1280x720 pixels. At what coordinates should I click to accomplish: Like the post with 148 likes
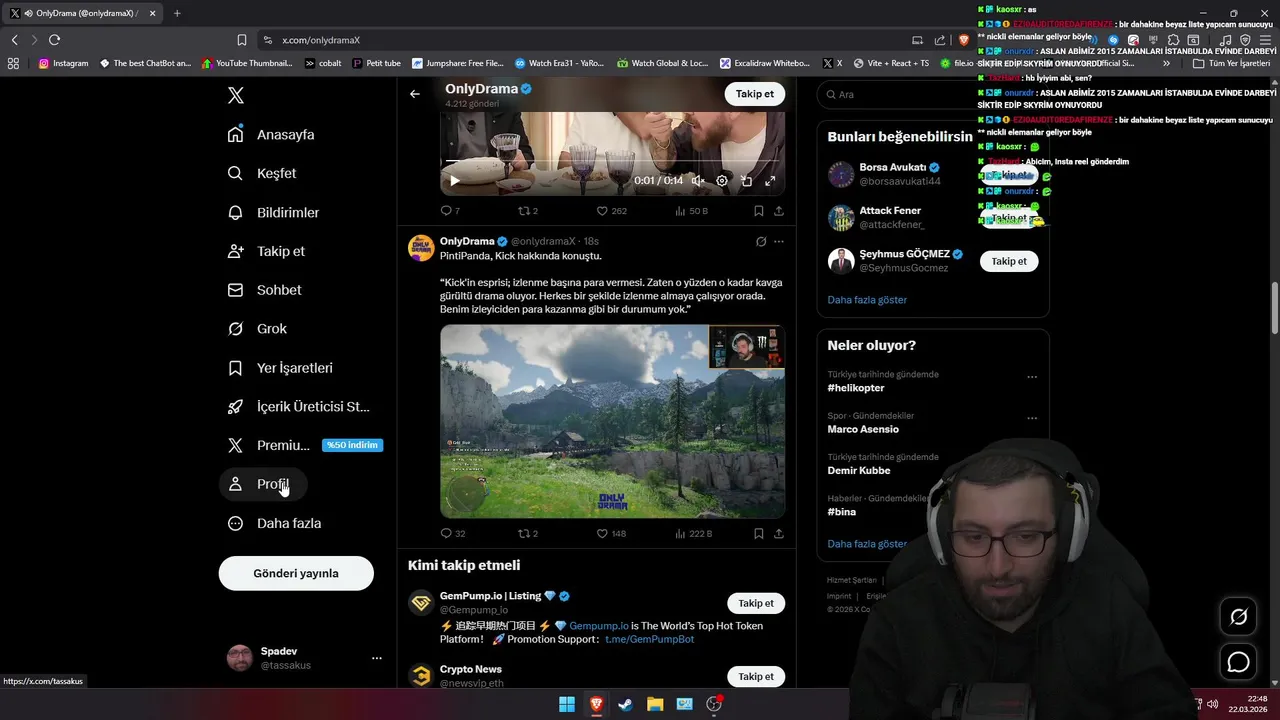point(611,534)
